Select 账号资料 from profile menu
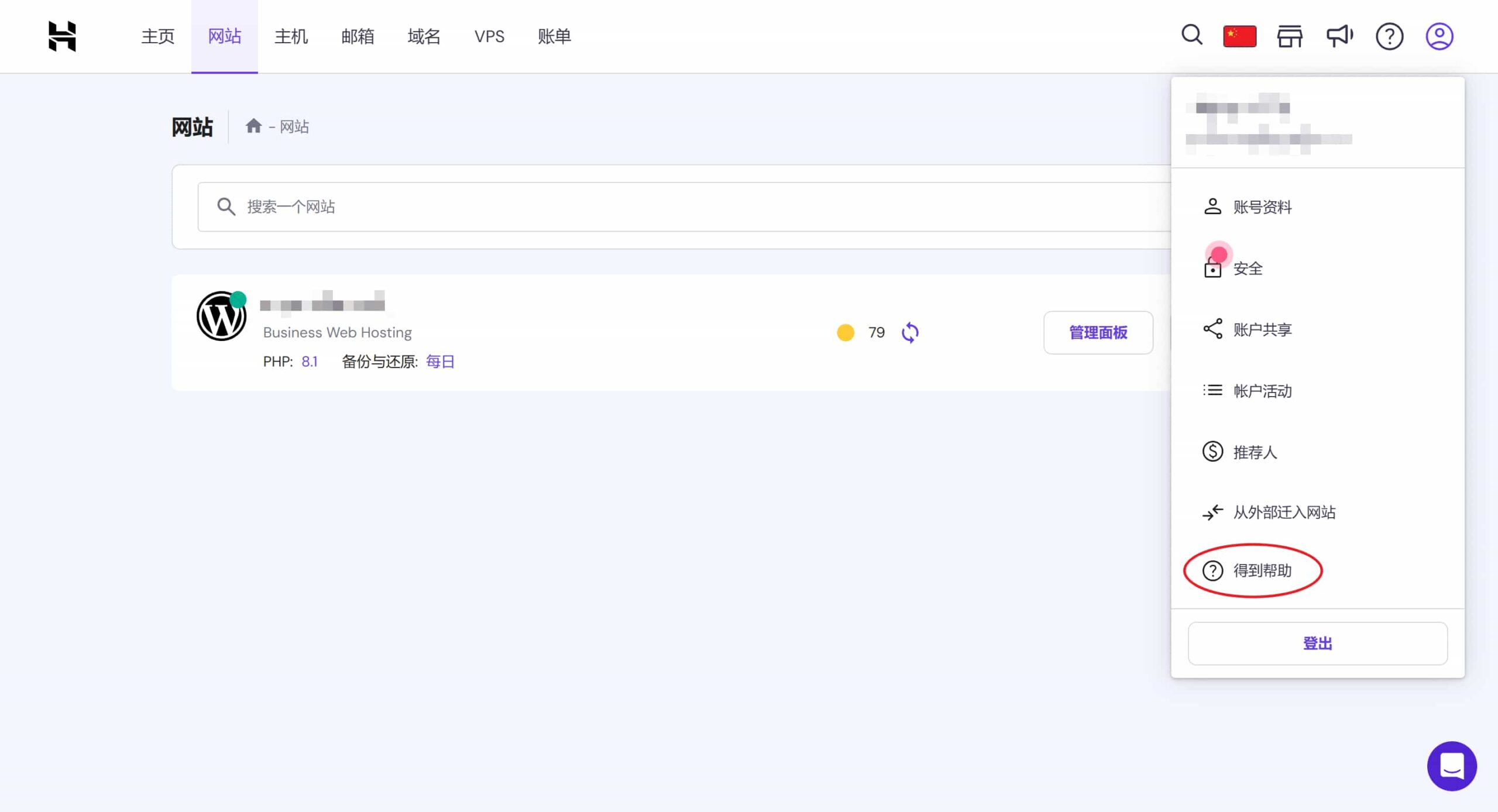Viewport: 1498px width, 812px height. (x=1262, y=207)
